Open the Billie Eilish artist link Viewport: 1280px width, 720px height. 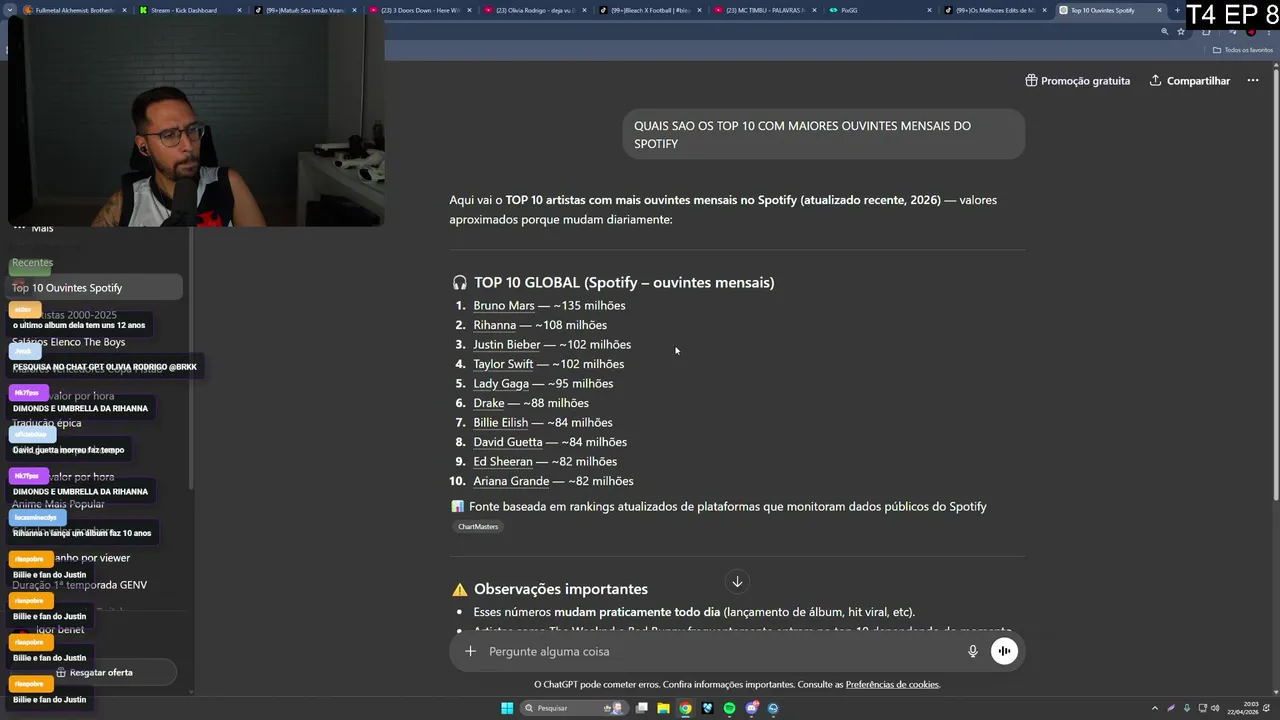point(500,423)
